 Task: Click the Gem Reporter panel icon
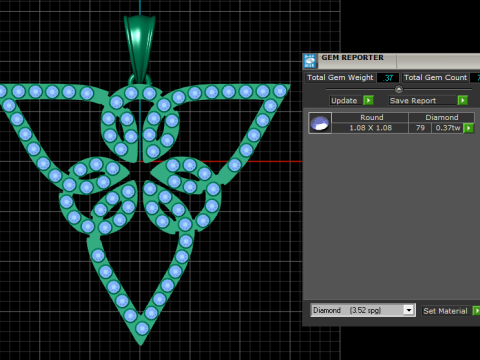click(x=310, y=61)
